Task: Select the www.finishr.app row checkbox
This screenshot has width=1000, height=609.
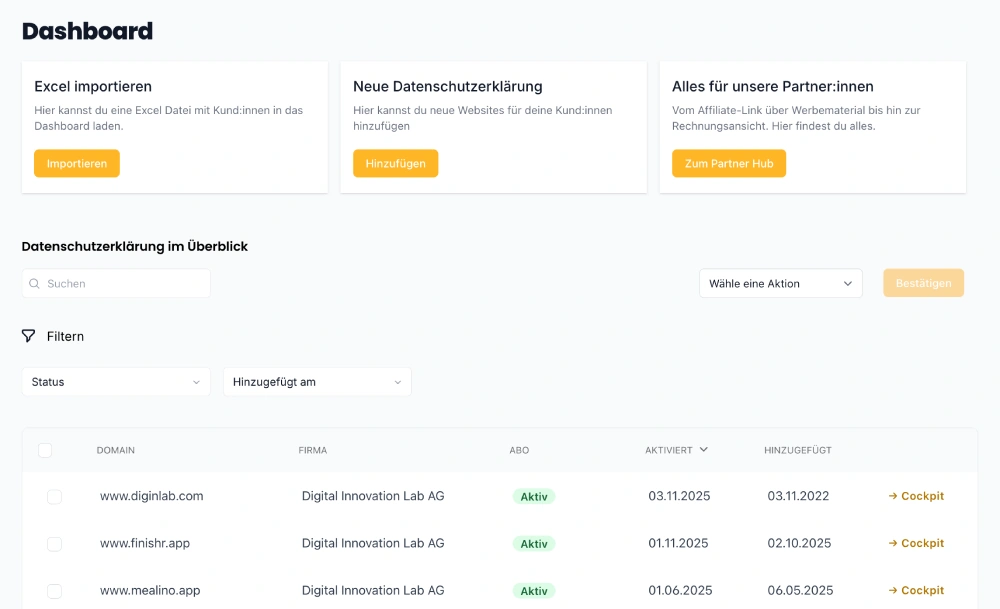Action: [54, 544]
